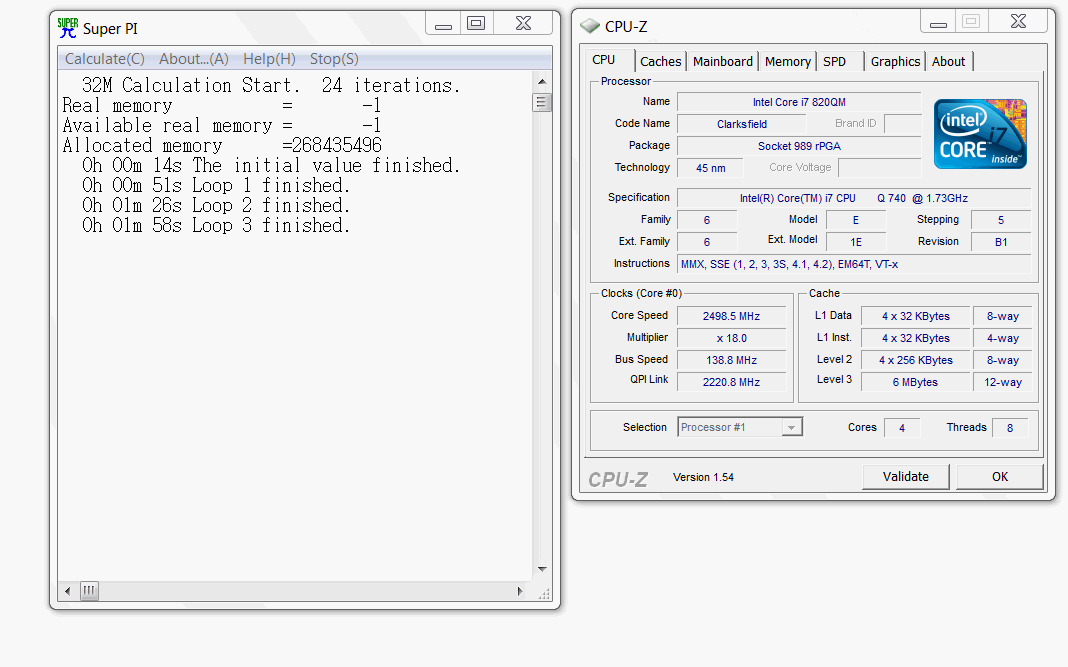Switch to the Memory tab
This screenshot has height=667, width=1068.
point(787,61)
